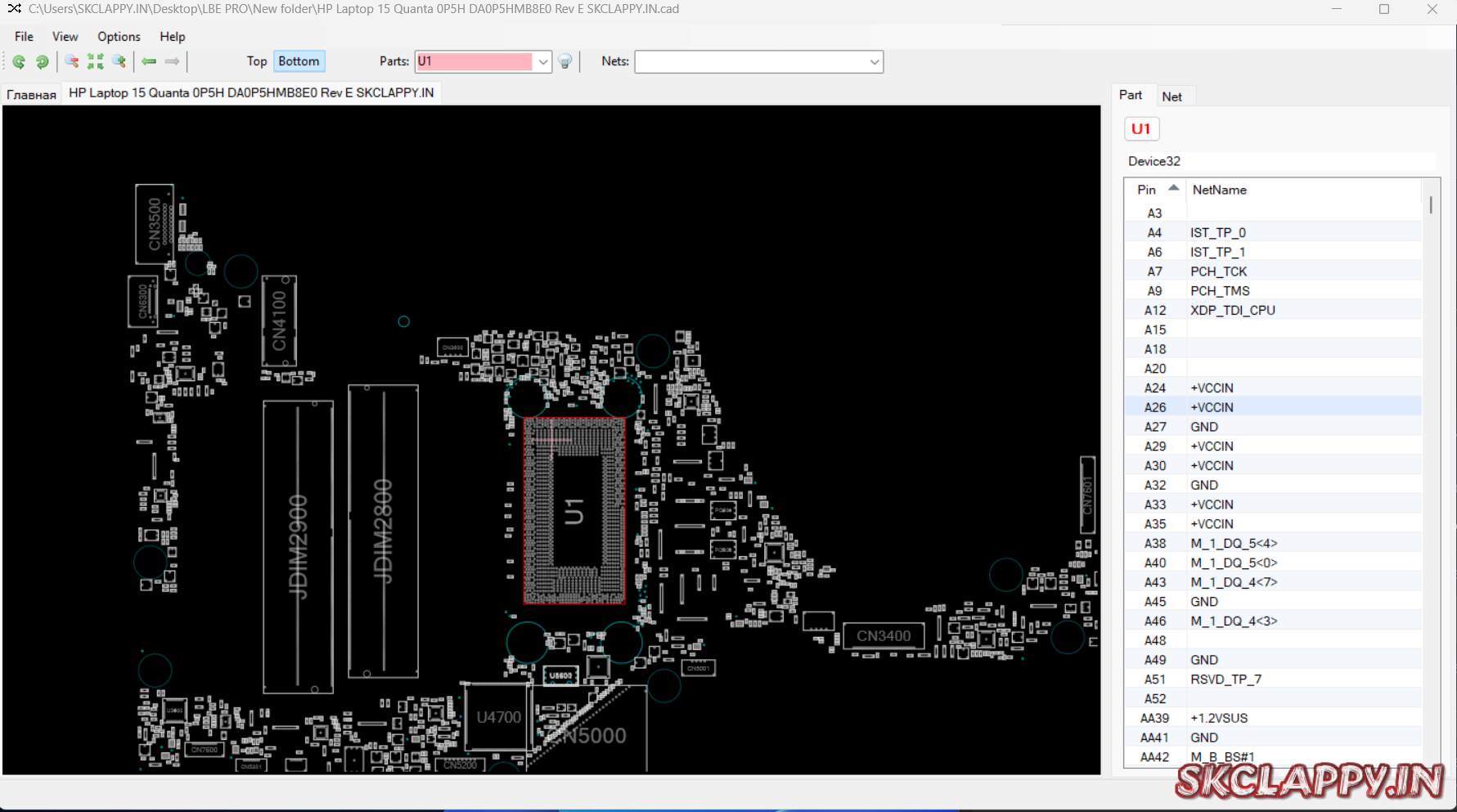Sort pin list by NetName column header
Viewport: 1457px width, 812px height.
tap(1302, 190)
